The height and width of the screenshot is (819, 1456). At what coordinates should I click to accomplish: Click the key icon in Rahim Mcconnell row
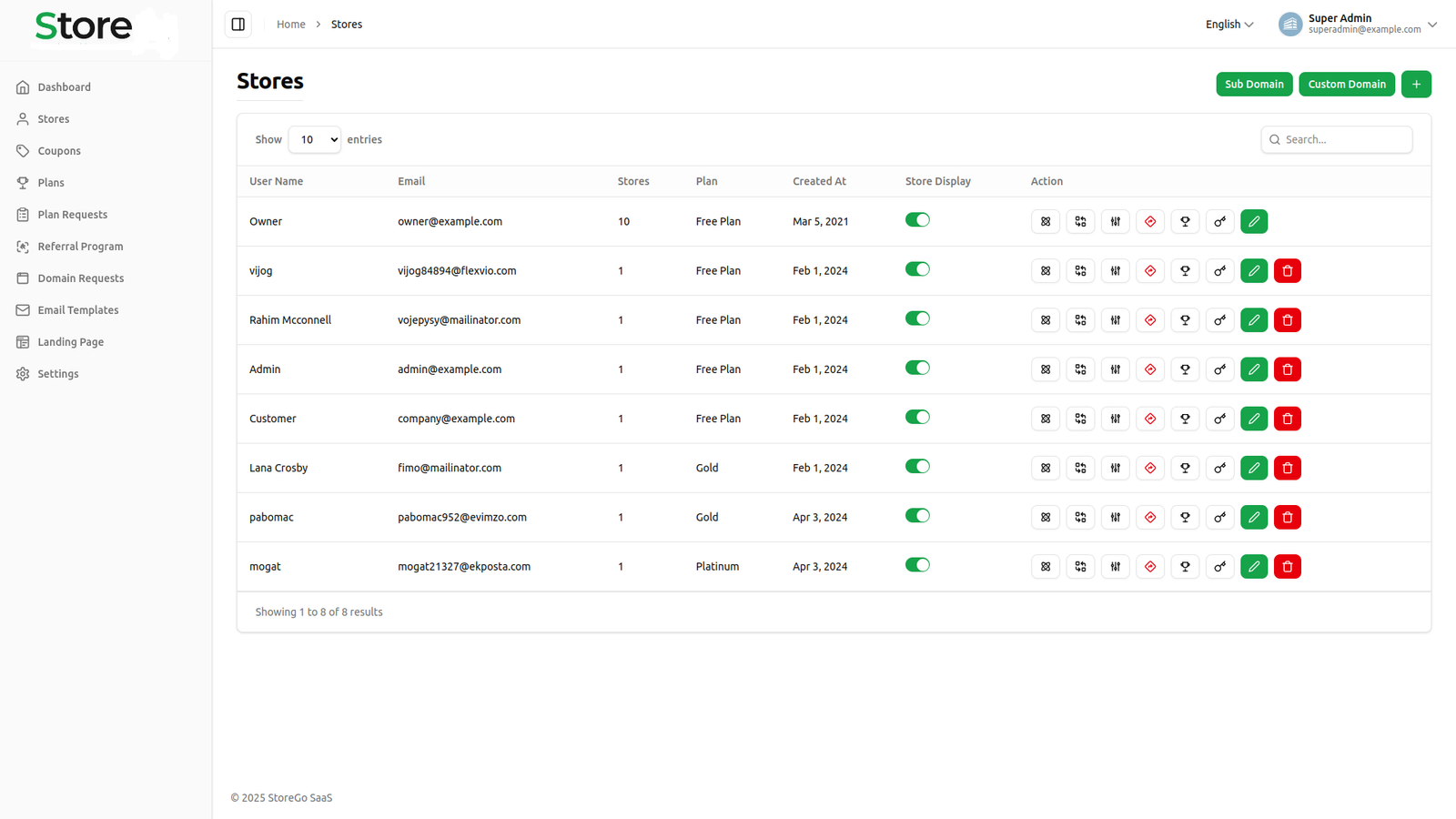(1219, 320)
